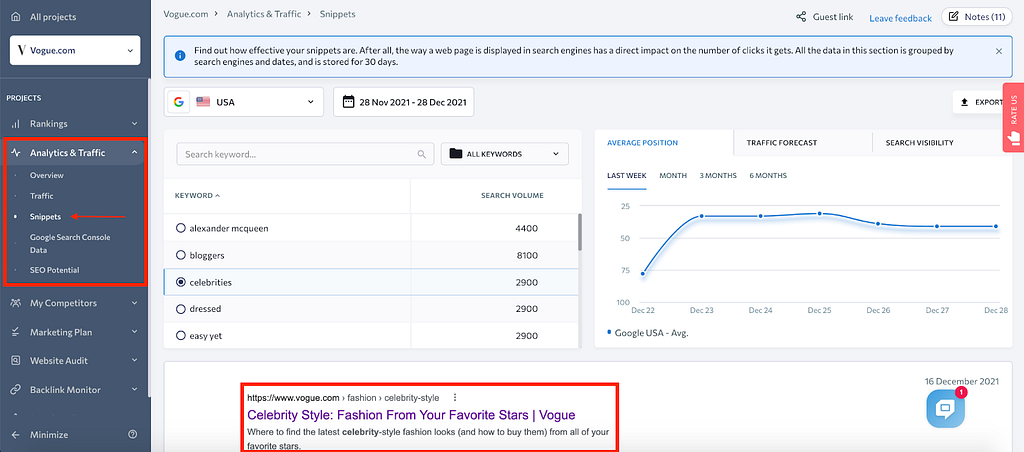1024x452 pixels.
Task: Select the dressed keyword radio button
Action: click(181, 309)
